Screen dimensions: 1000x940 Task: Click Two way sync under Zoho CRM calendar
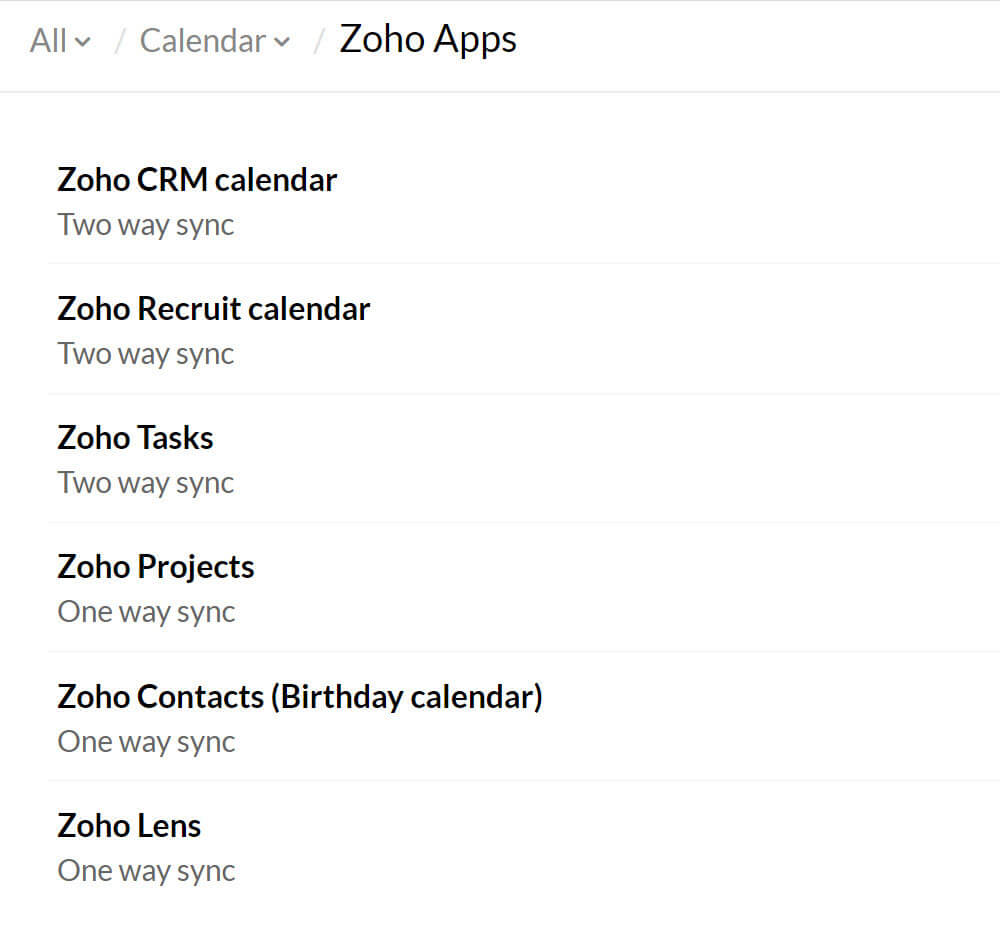[146, 225]
